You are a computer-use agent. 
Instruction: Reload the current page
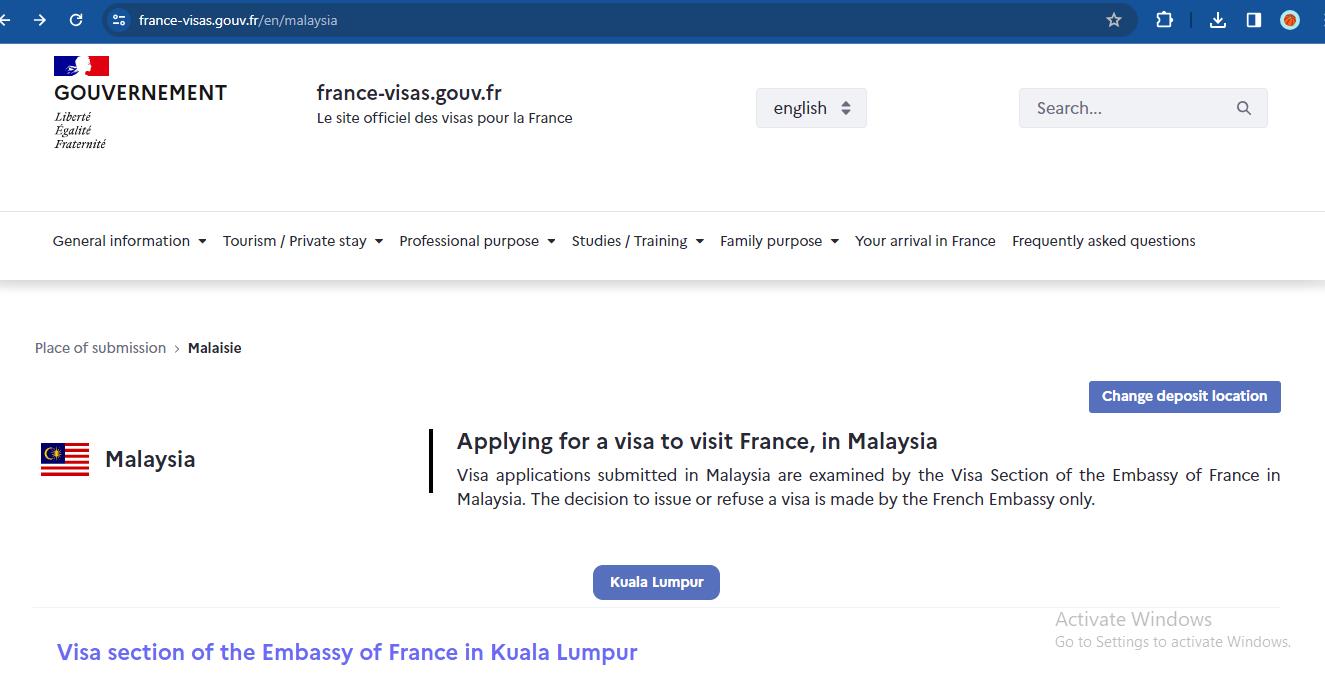pos(75,19)
